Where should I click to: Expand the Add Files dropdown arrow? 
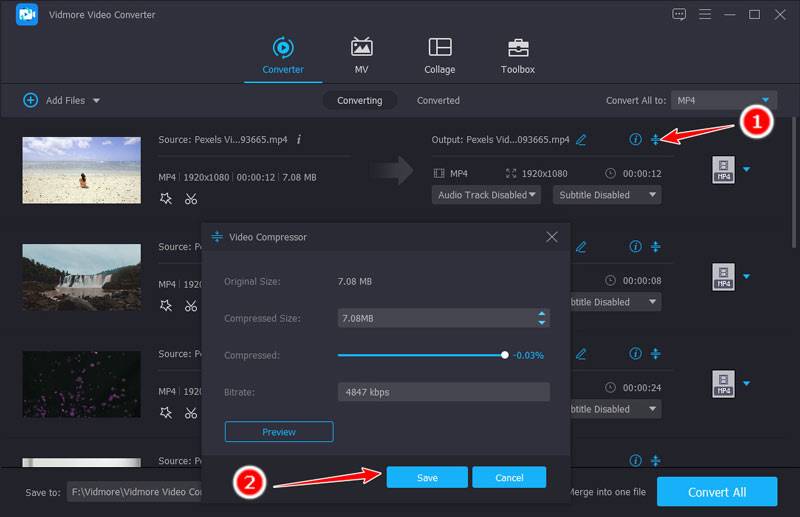pos(97,101)
